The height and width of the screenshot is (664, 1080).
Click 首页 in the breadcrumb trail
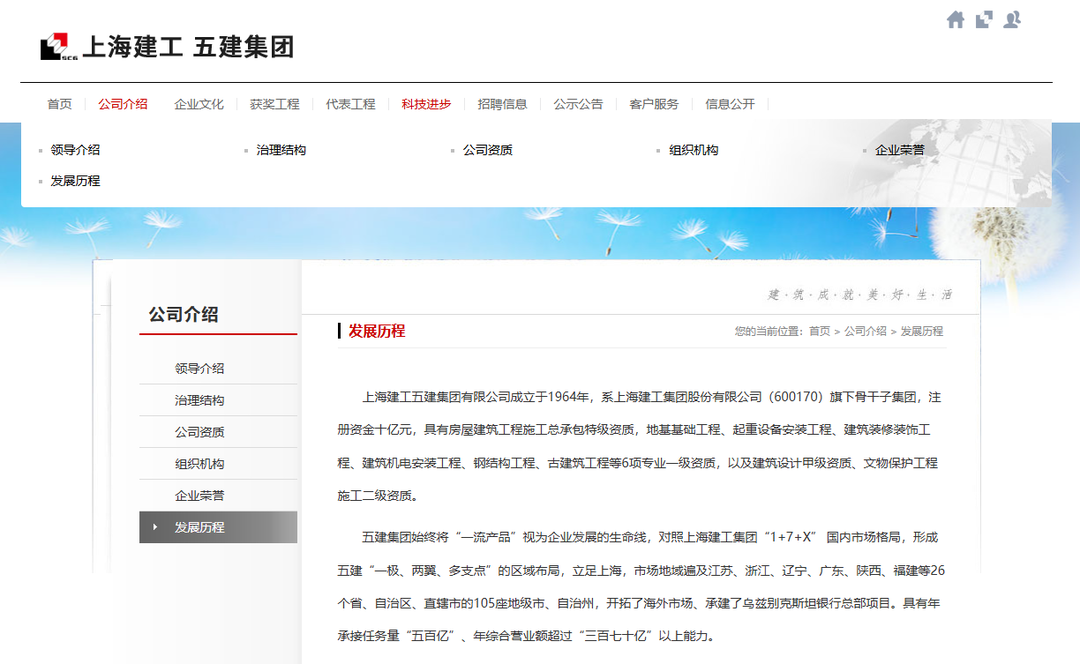coord(820,331)
